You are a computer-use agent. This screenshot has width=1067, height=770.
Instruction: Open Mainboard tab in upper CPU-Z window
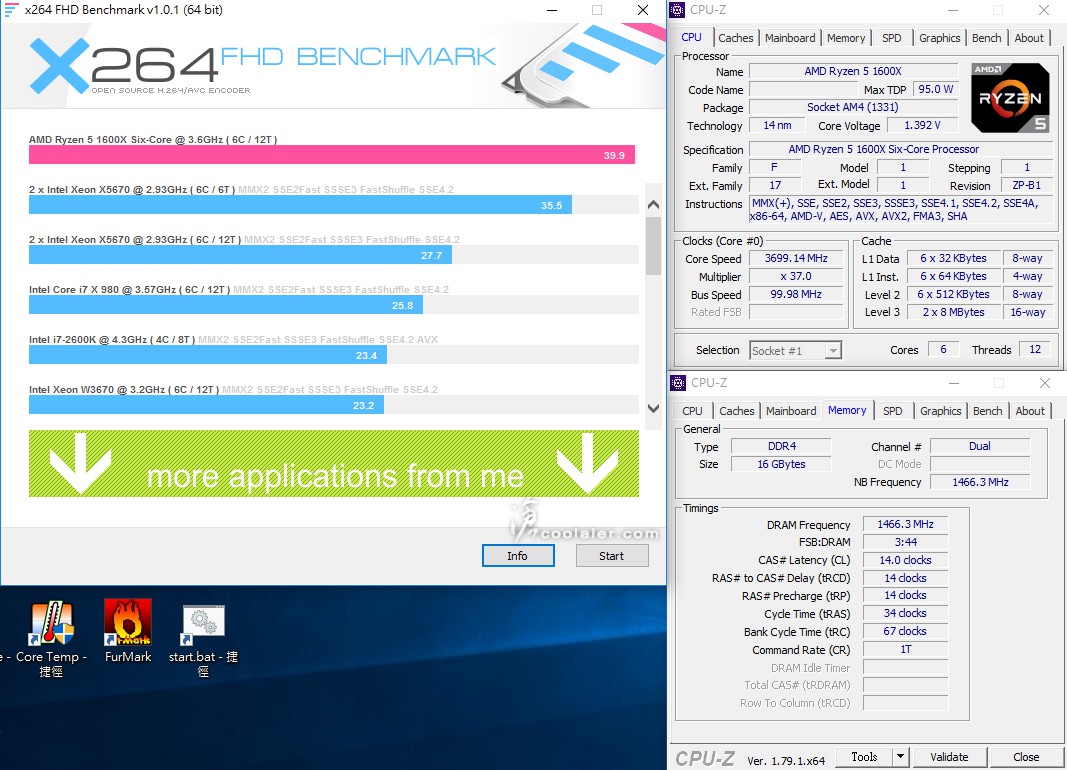point(790,38)
